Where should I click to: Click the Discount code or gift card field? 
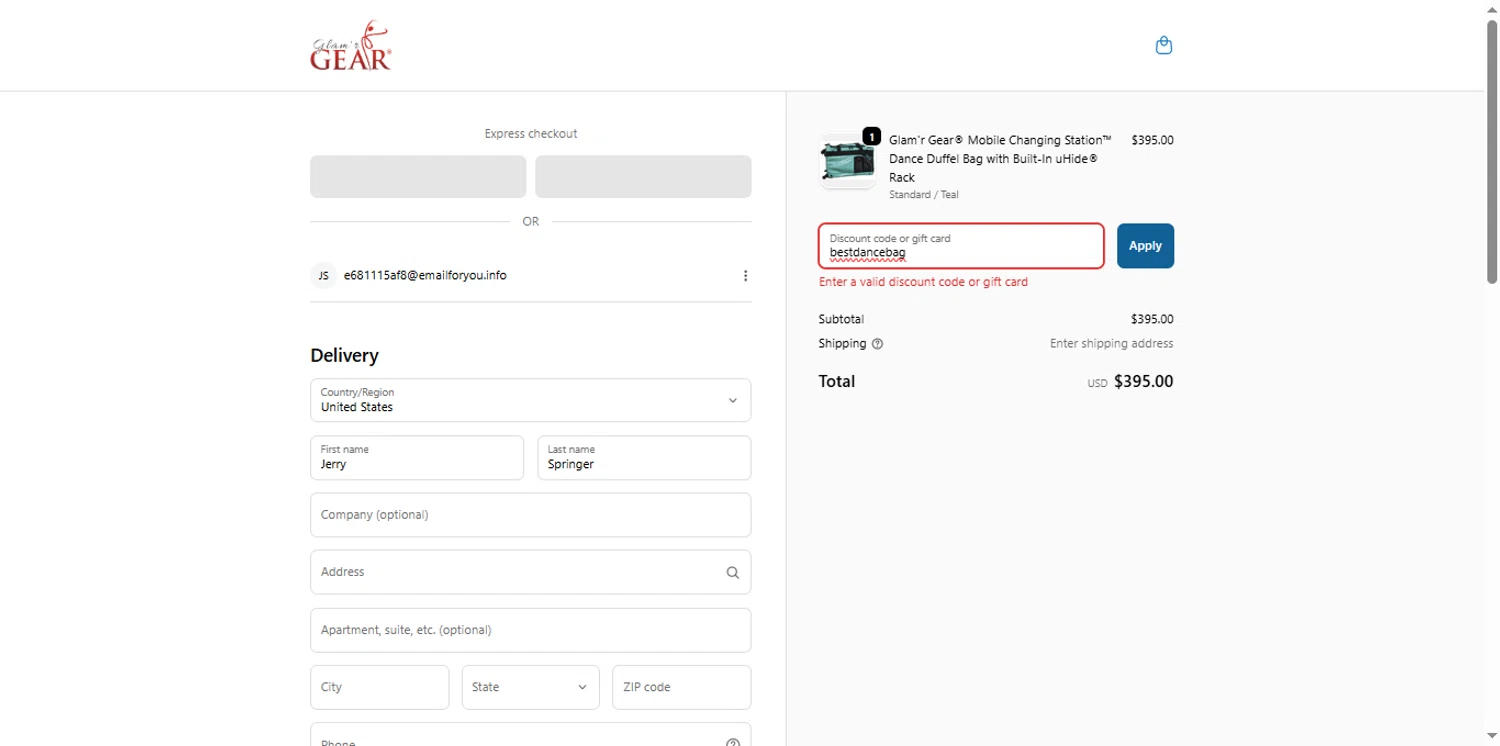coord(961,246)
